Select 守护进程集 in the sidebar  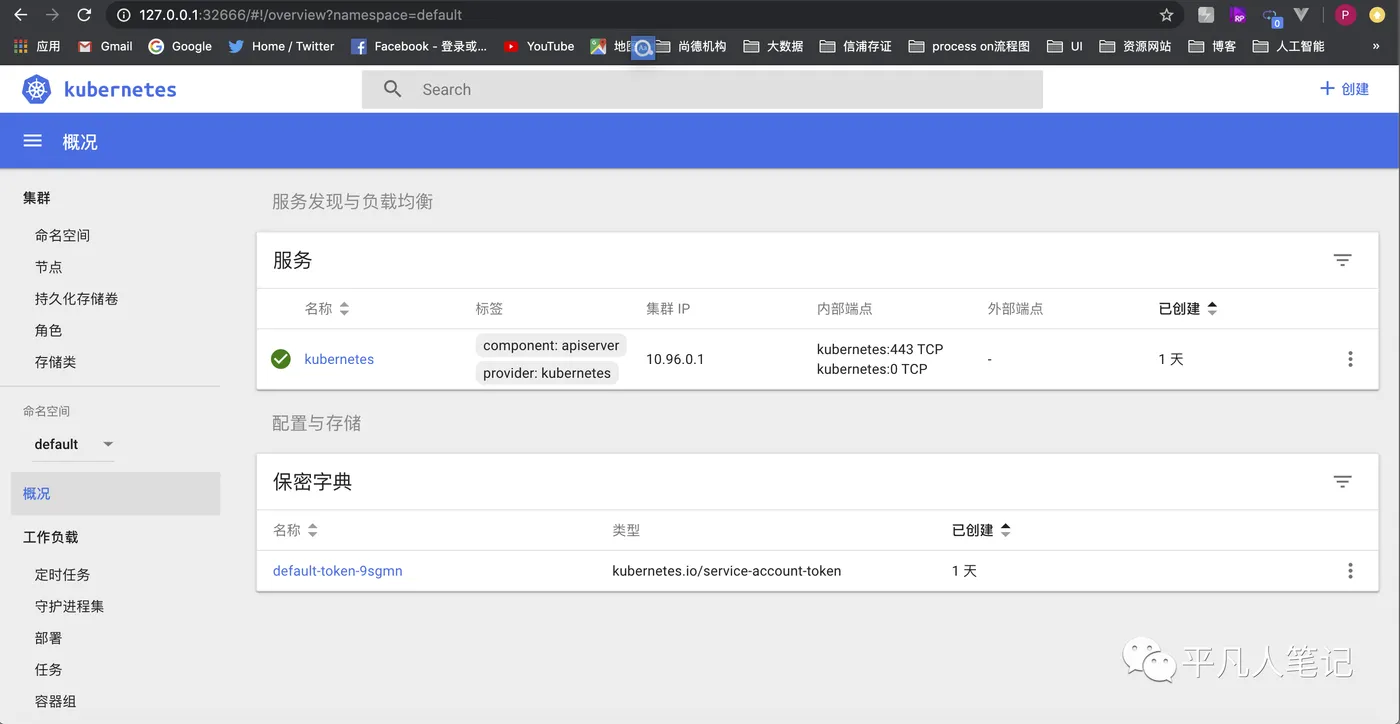[x=69, y=606]
